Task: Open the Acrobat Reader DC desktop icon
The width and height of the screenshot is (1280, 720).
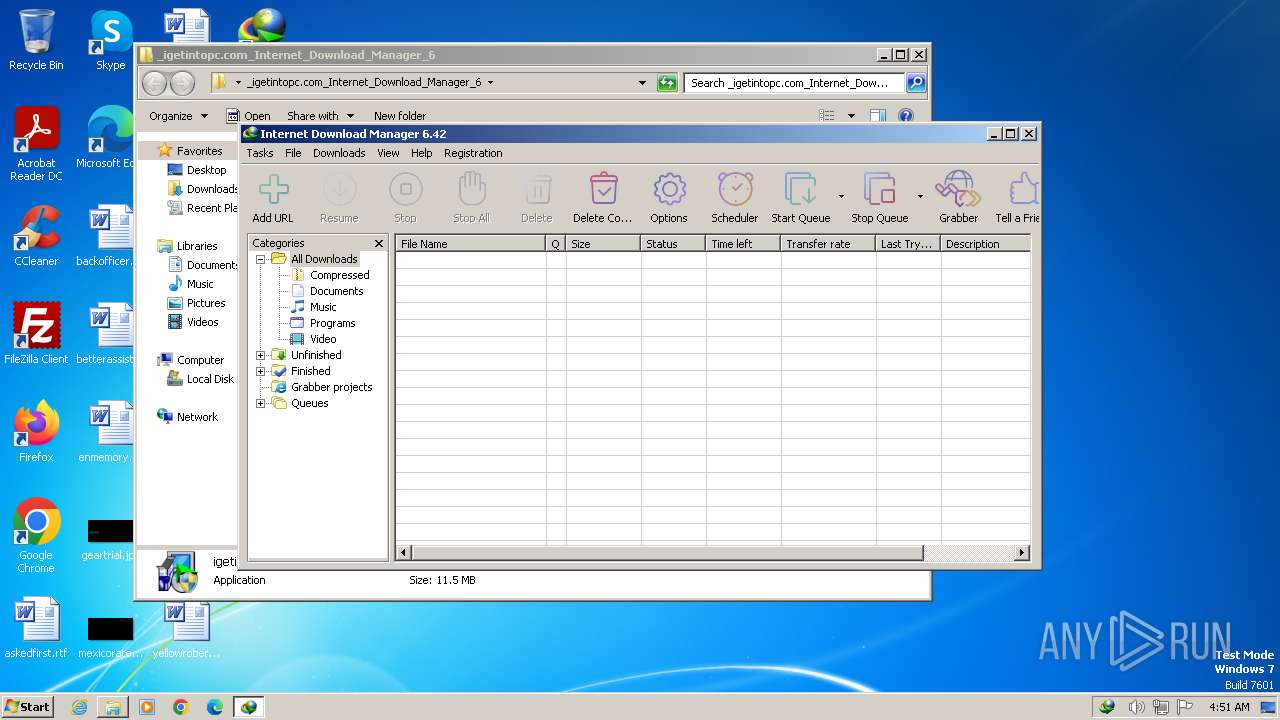Action: tap(36, 144)
